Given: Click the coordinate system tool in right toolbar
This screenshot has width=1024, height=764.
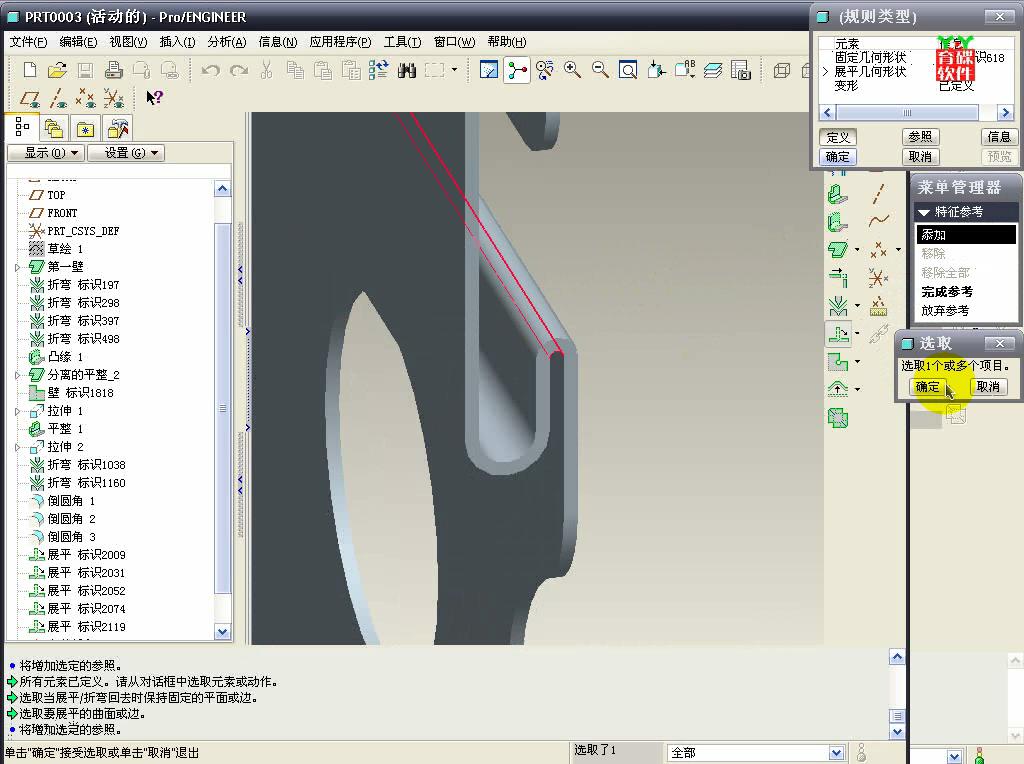Looking at the screenshot, I should click(x=878, y=278).
